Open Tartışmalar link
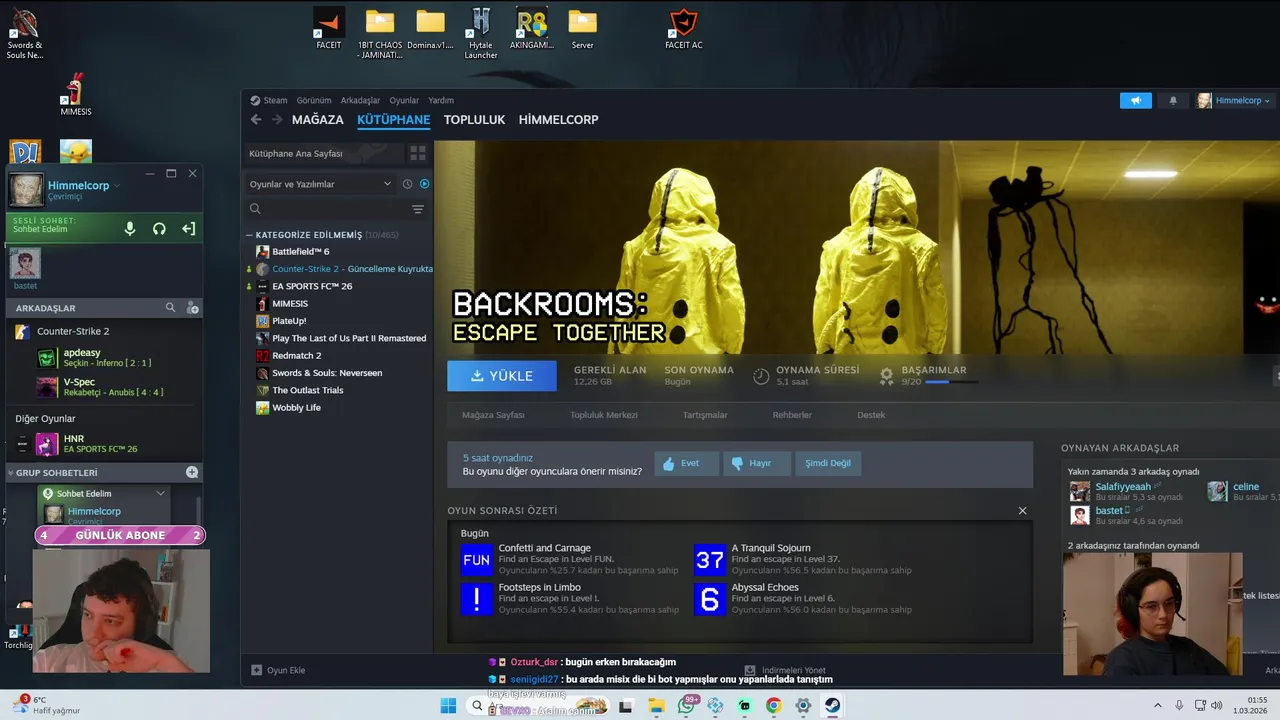The width and height of the screenshot is (1280, 720). [705, 415]
